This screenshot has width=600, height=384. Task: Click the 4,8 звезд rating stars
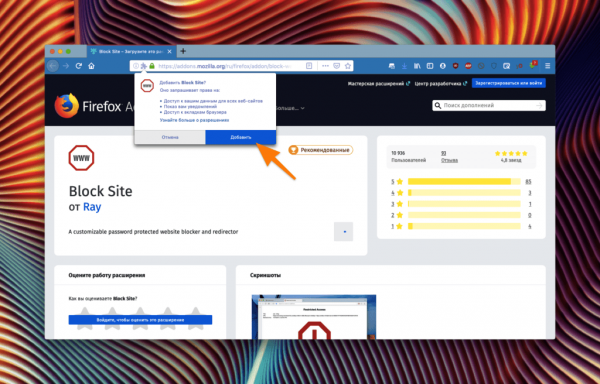click(511, 153)
